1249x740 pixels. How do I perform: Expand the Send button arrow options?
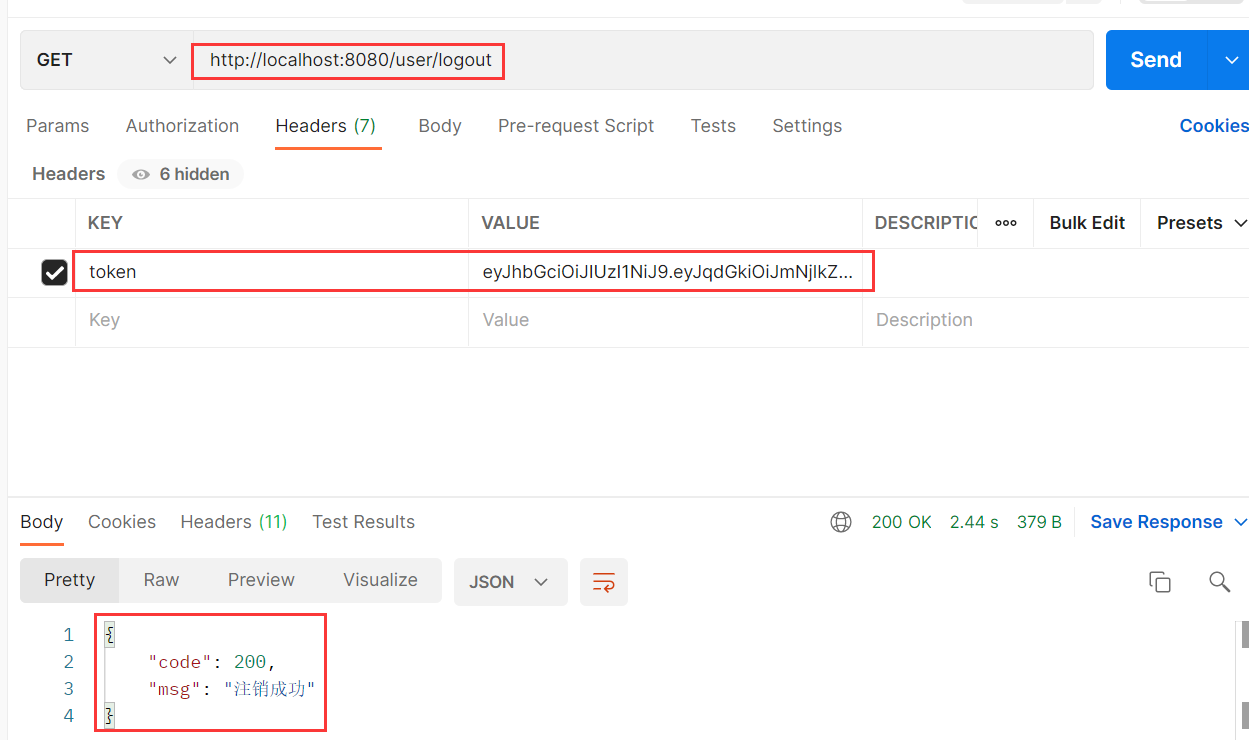tap(1230, 60)
